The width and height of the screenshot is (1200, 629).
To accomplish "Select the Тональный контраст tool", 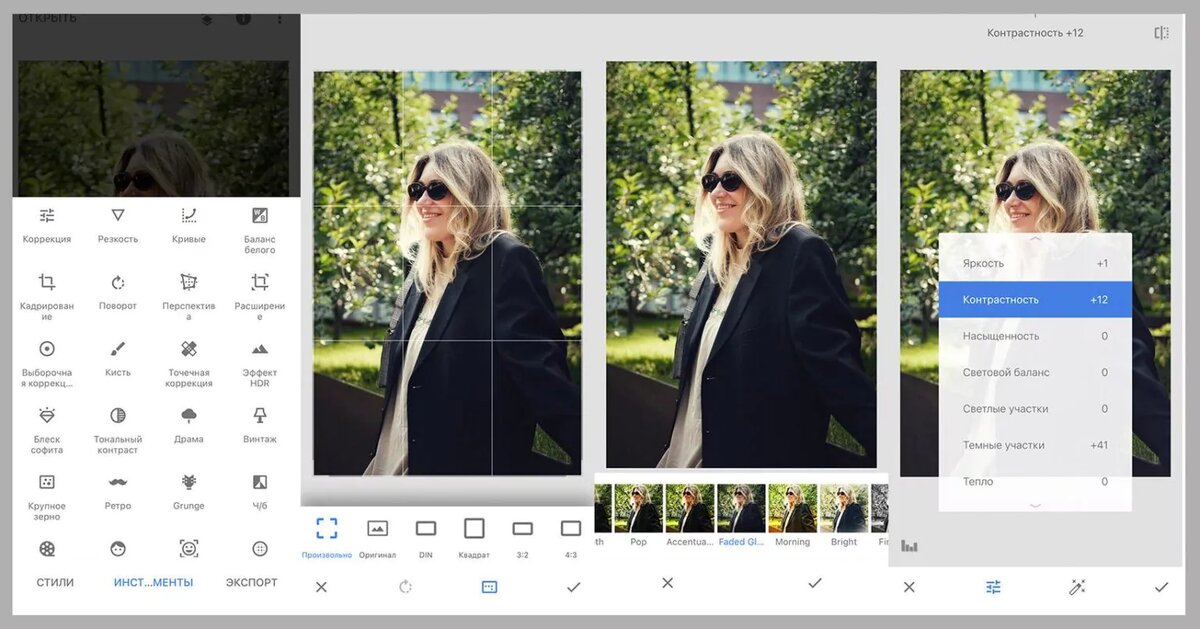I will pos(118,430).
